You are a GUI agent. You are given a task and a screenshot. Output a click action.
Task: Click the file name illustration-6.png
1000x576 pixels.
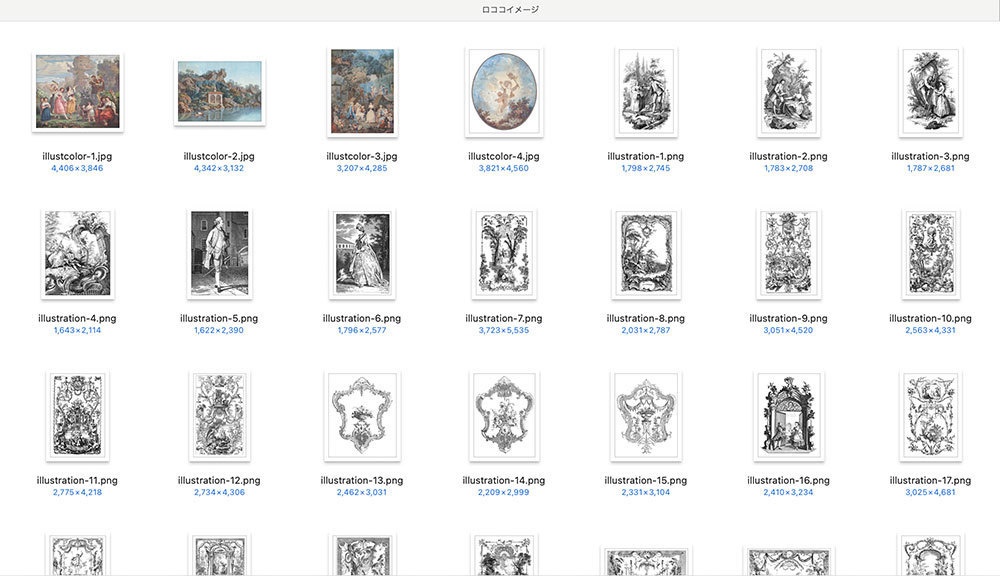[362, 318]
